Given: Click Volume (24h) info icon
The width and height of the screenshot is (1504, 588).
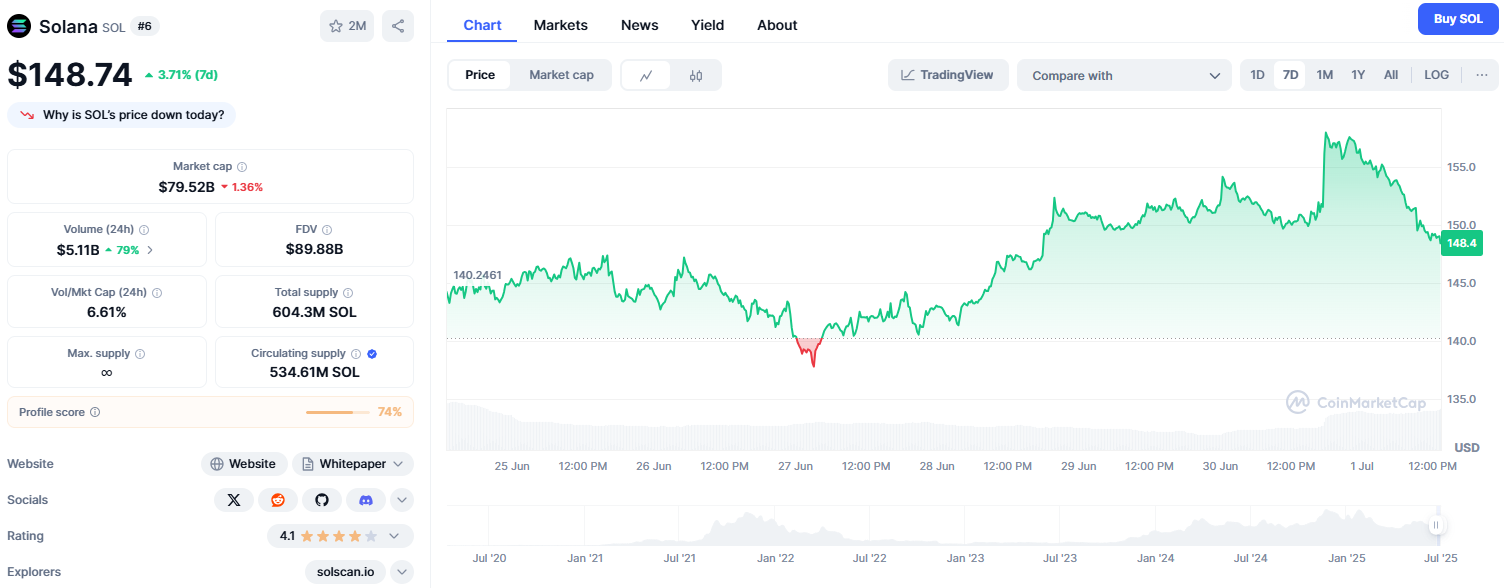Looking at the screenshot, I should tap(144, 230).
